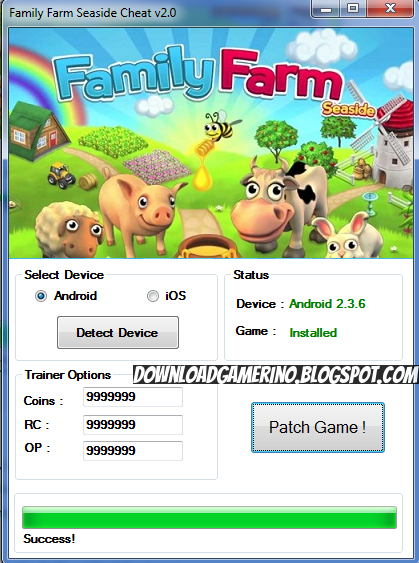Close the Family Farm Seaside Cheat window
The width and height of the screenshot is (419, 563).
point(390,9)
